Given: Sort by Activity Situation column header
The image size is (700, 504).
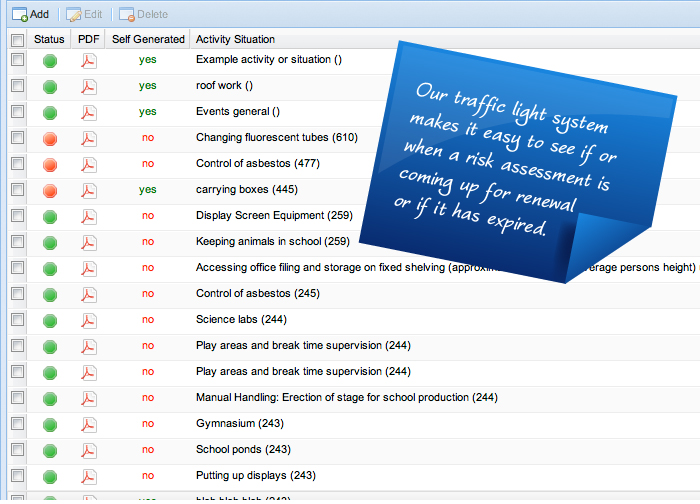Looking at the screenshot, I should point(235,39).
